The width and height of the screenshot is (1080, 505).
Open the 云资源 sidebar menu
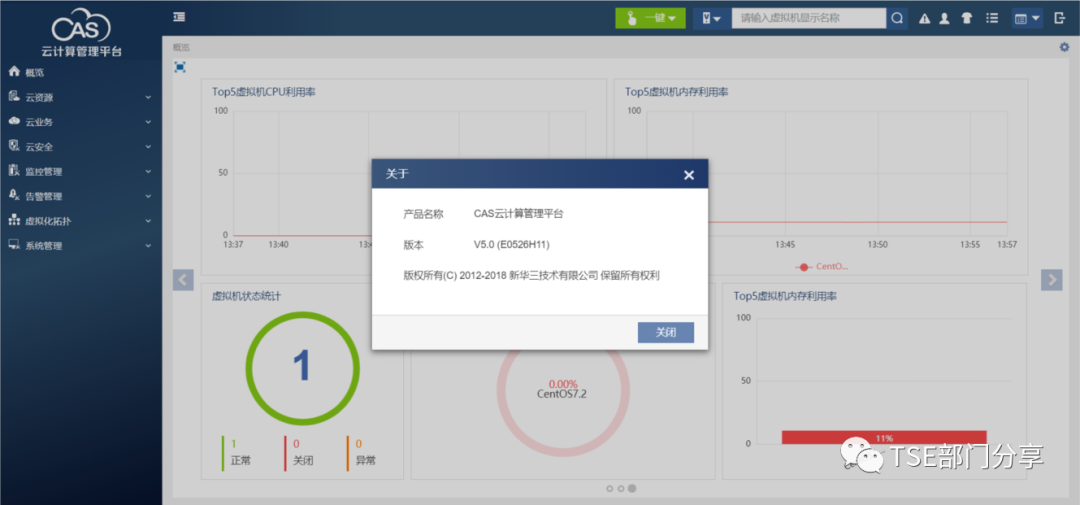81,97
